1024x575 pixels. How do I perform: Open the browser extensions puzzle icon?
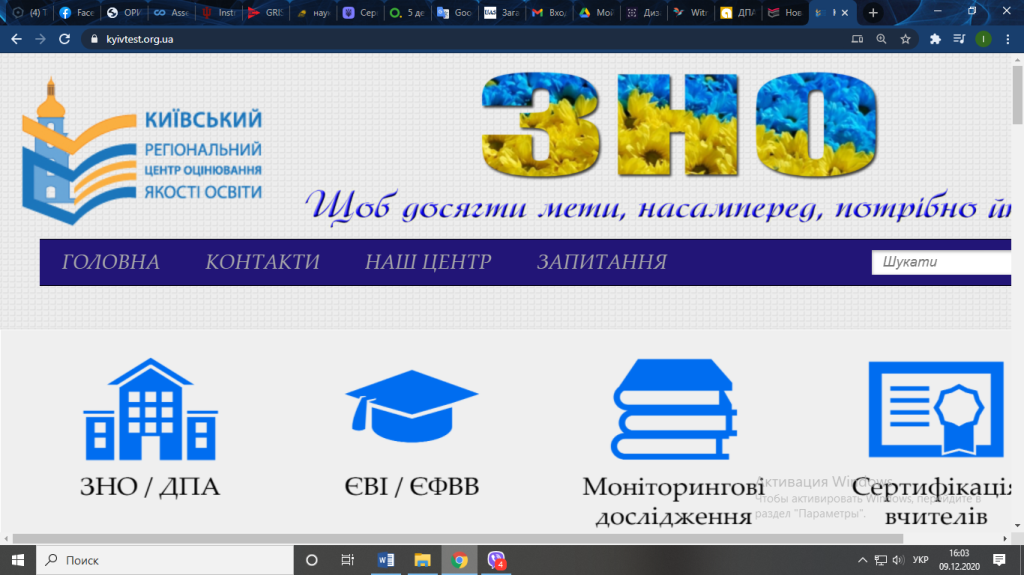pos(935,39)
